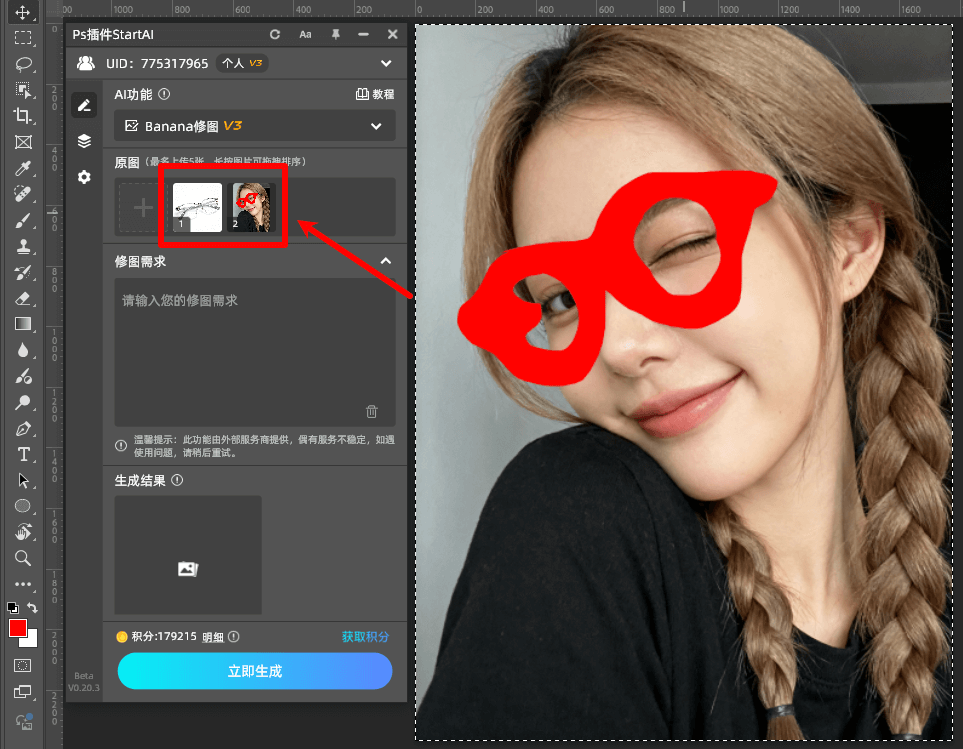Select the Eraser tool
Image resolution: width=963 pixels, height=749 pixels.
point(23,298)
